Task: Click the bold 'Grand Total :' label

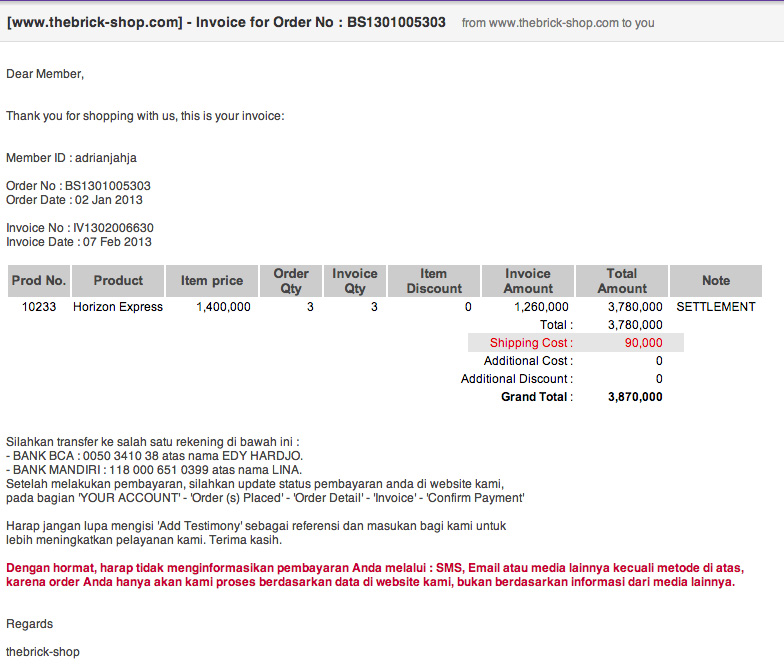Action: (x=537, y=397)
